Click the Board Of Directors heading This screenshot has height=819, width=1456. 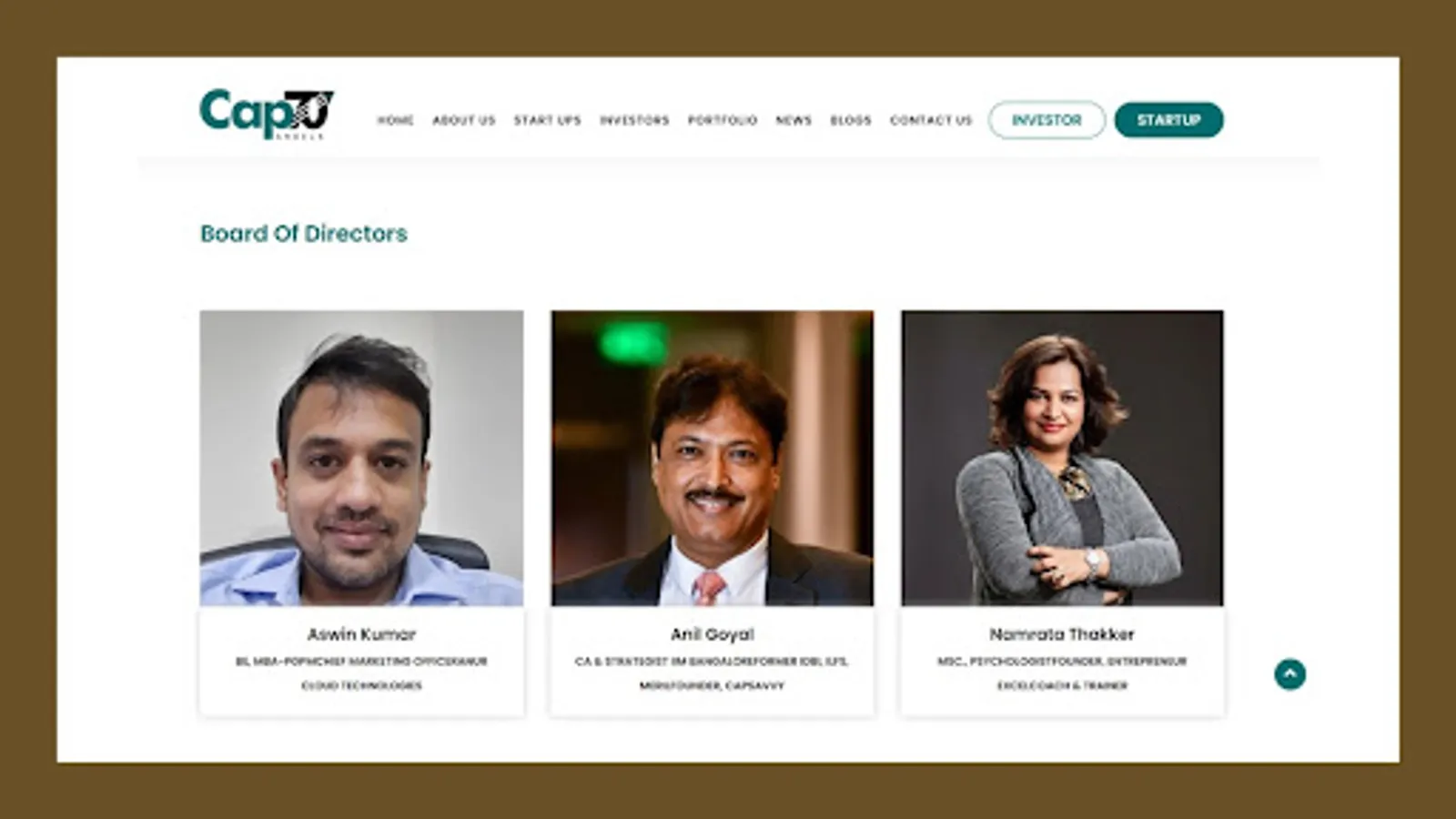click(304, 234)
